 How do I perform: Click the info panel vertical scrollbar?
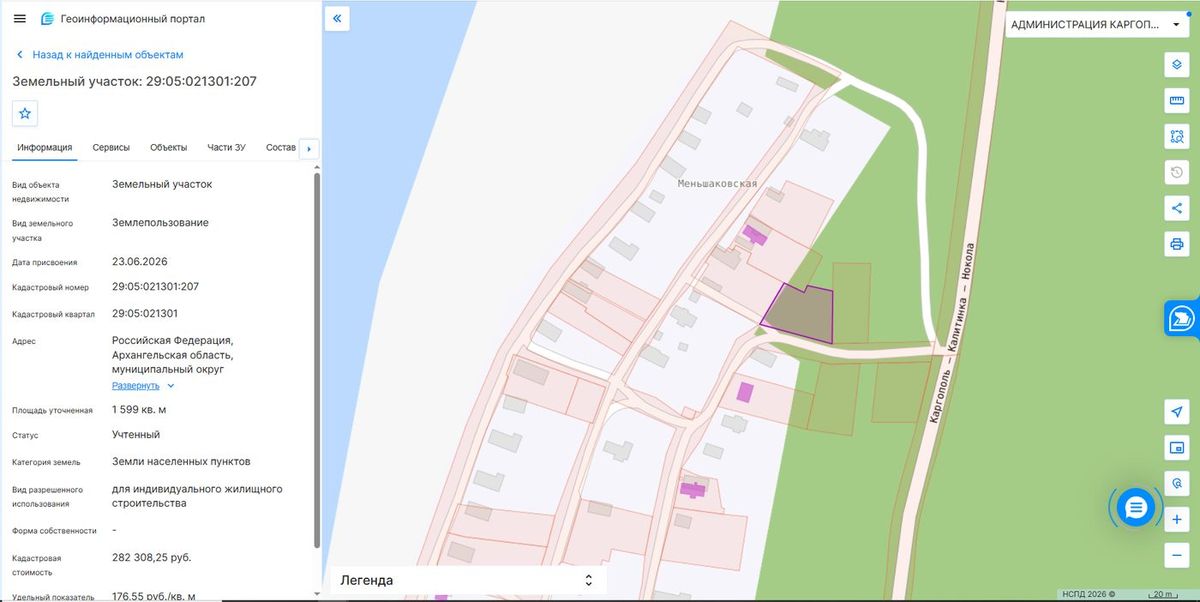pyautogui.click(x=317, y=360)
